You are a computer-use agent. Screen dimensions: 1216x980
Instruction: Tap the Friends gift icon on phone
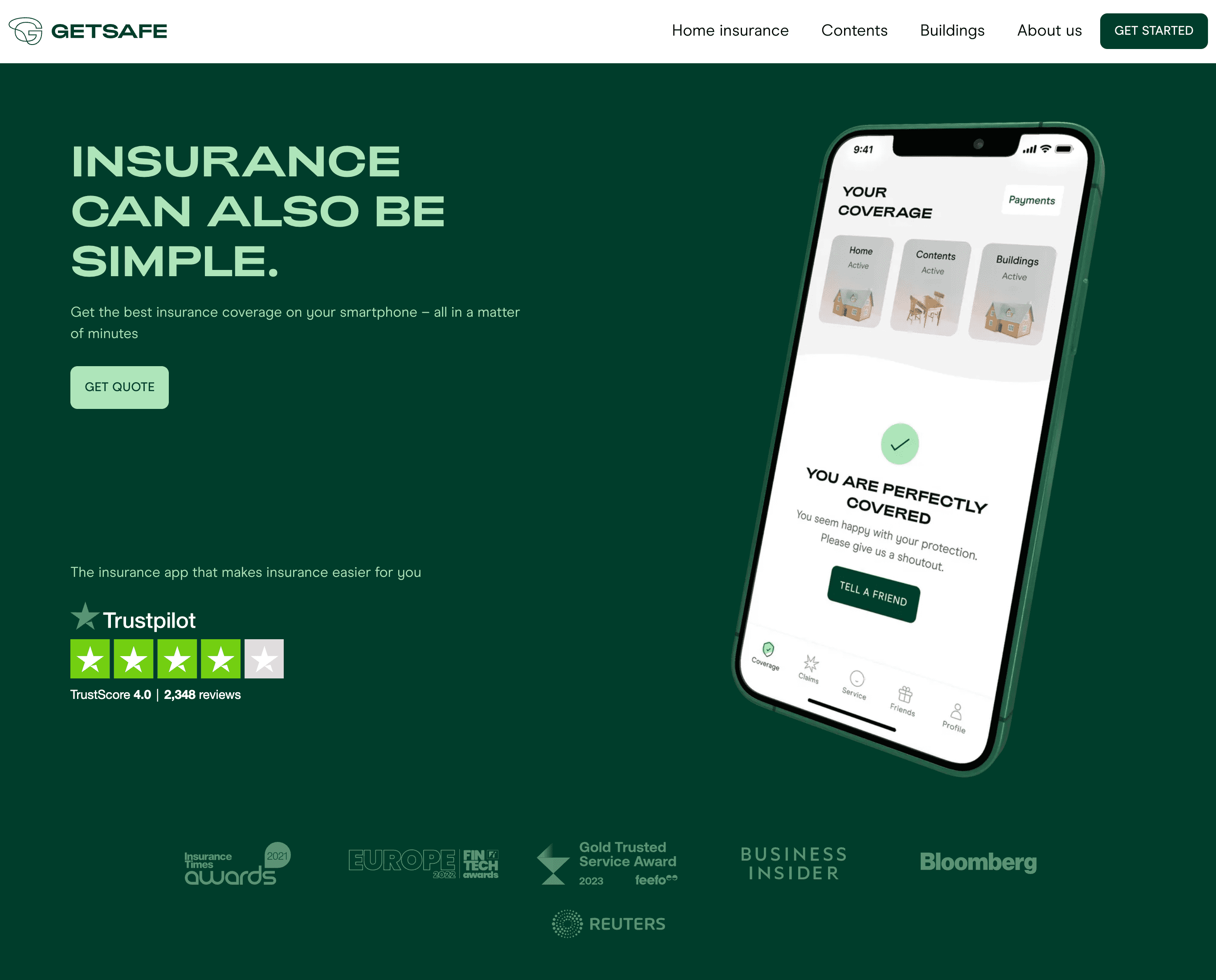(906, 694)
